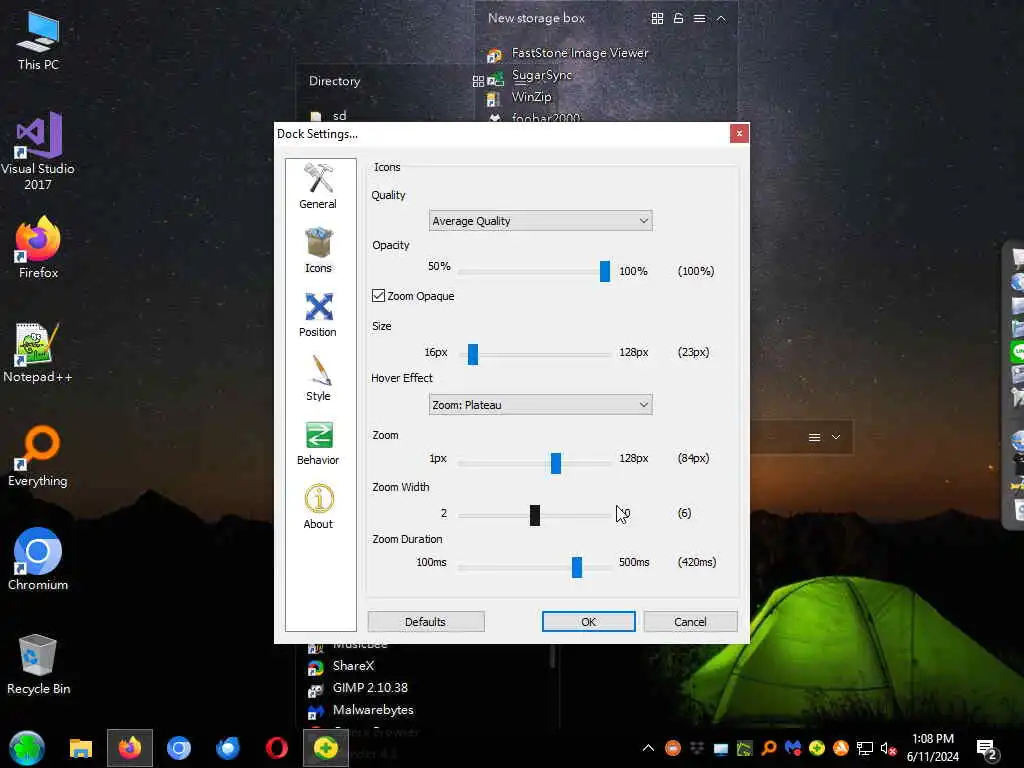The image size is (1024, 768).
Task: Open the New storage box hamburger menu
Action: coord(699,18)
